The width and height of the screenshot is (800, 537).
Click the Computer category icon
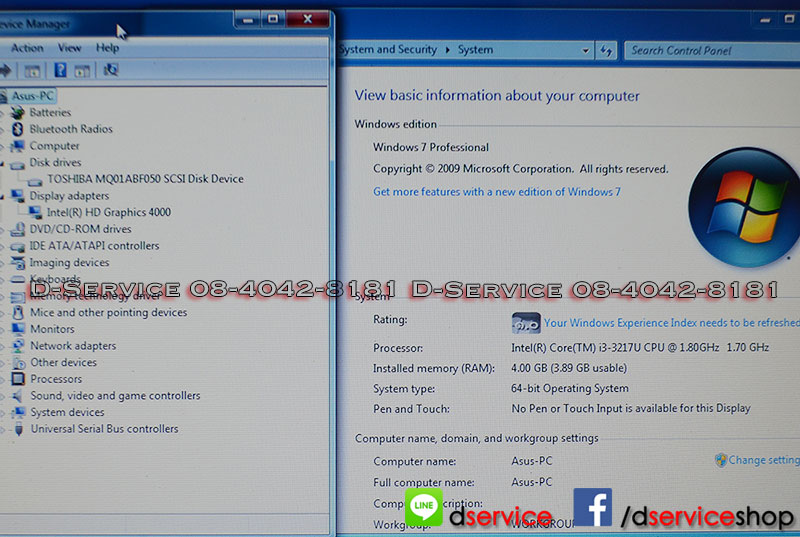click(x=17, y=146)
